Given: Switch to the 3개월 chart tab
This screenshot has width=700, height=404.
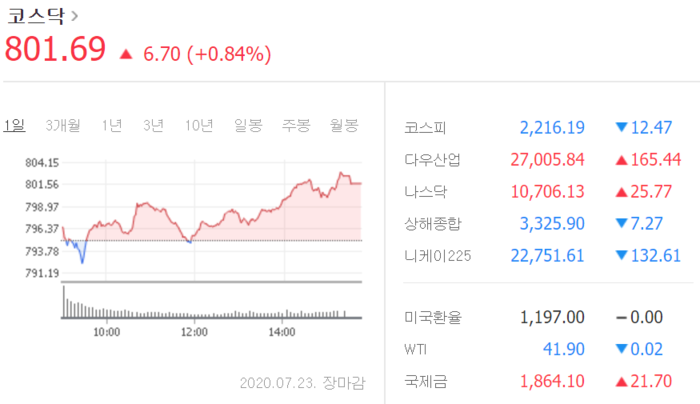Looking at the screenshot, I should click(x=63, y=125).
